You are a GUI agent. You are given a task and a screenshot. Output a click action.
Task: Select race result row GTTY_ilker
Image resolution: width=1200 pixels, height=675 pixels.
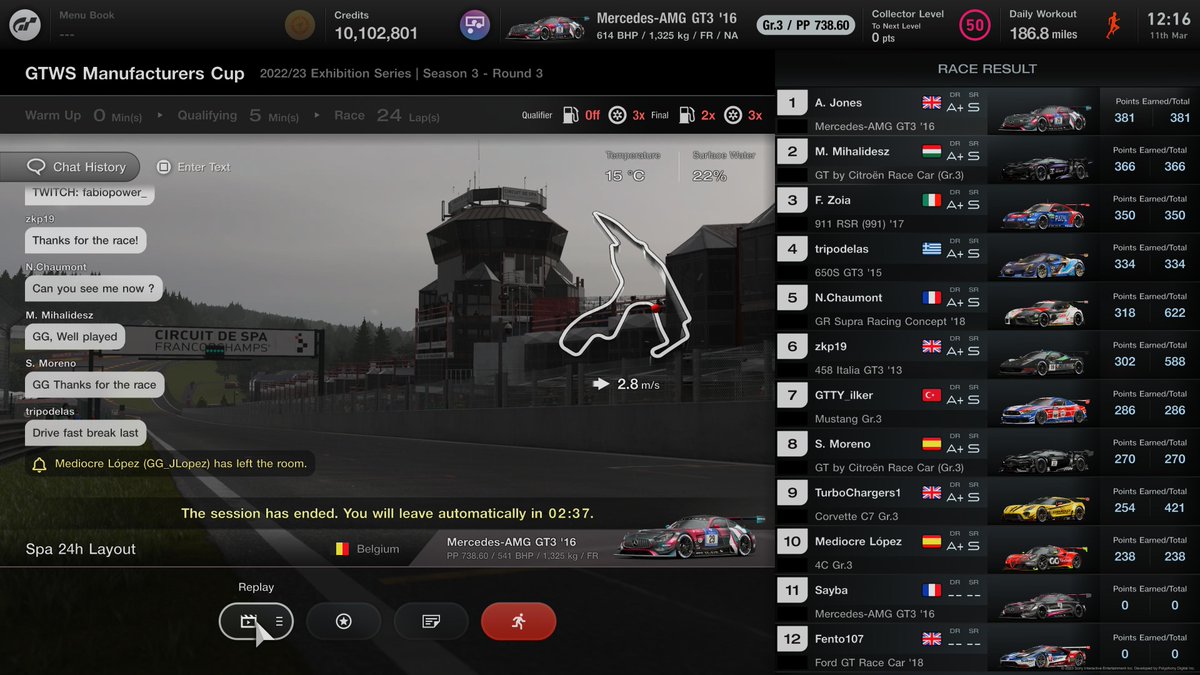click(x=987, y=404)
